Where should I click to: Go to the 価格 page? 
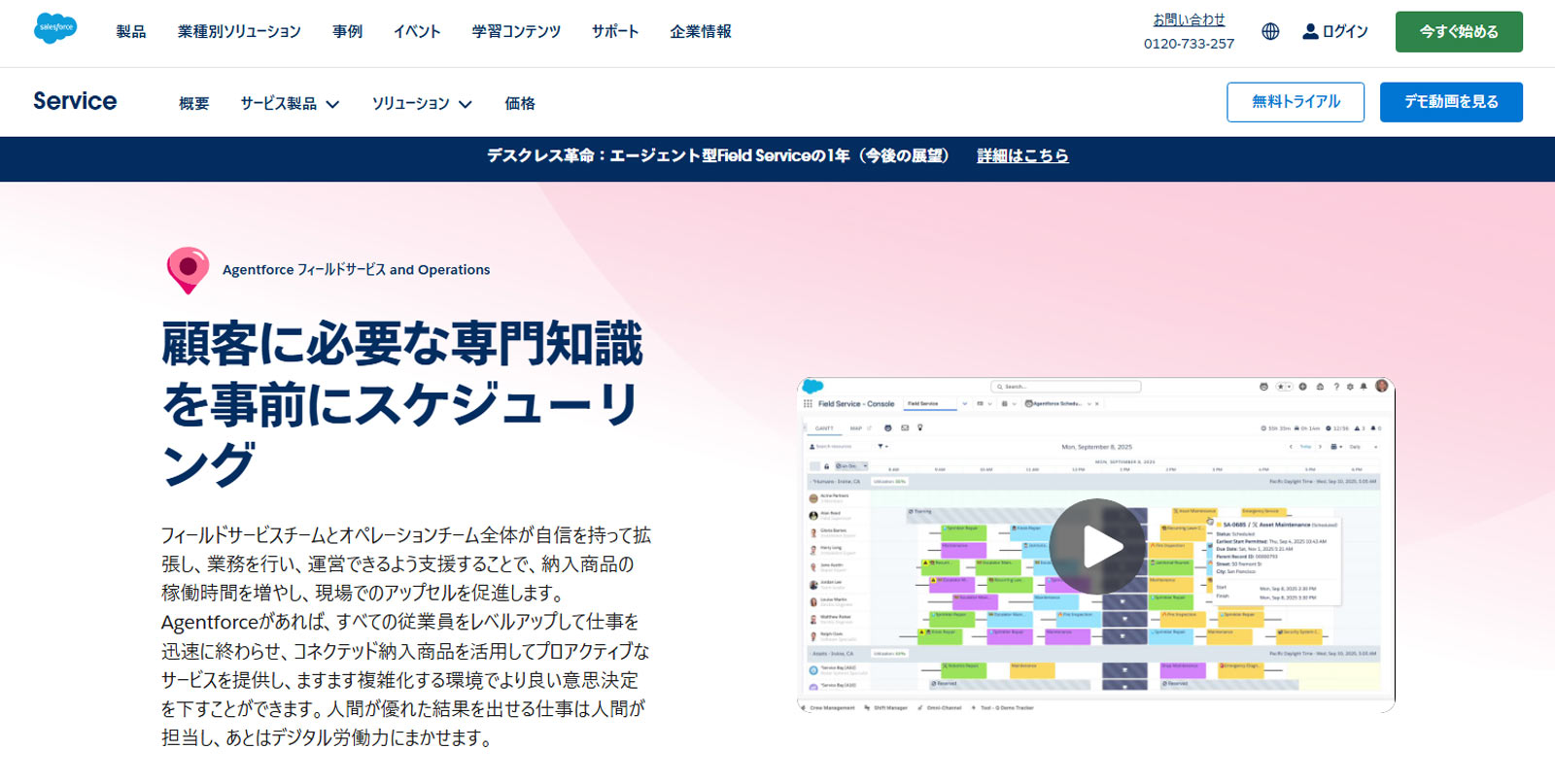[x=520, y=103]
